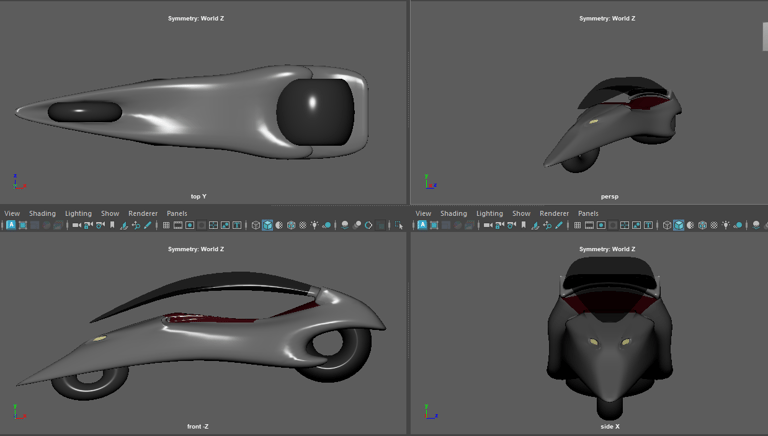The width and height of the screenshot is (768, 436).
Task: Enable Use Default Material in front -Z panel
Action: click(279, 225)
